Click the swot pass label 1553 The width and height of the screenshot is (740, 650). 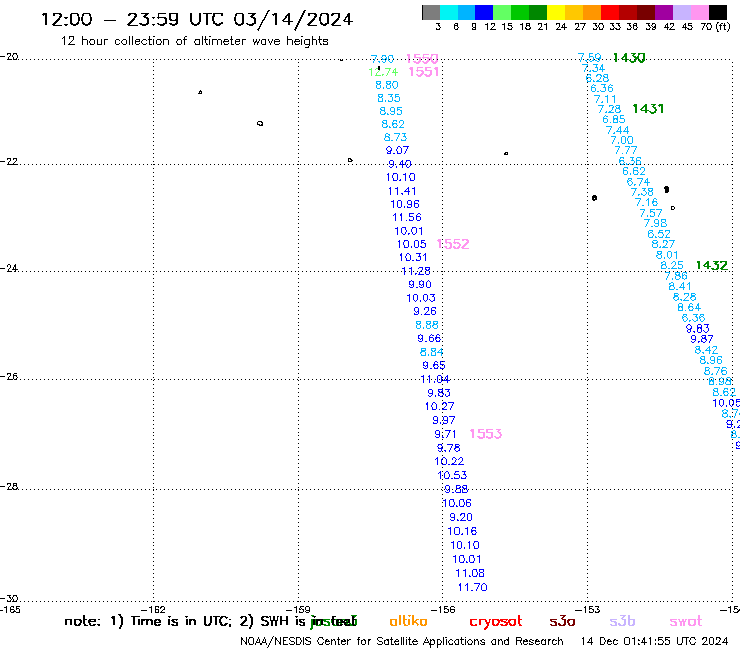coord(486,434)
